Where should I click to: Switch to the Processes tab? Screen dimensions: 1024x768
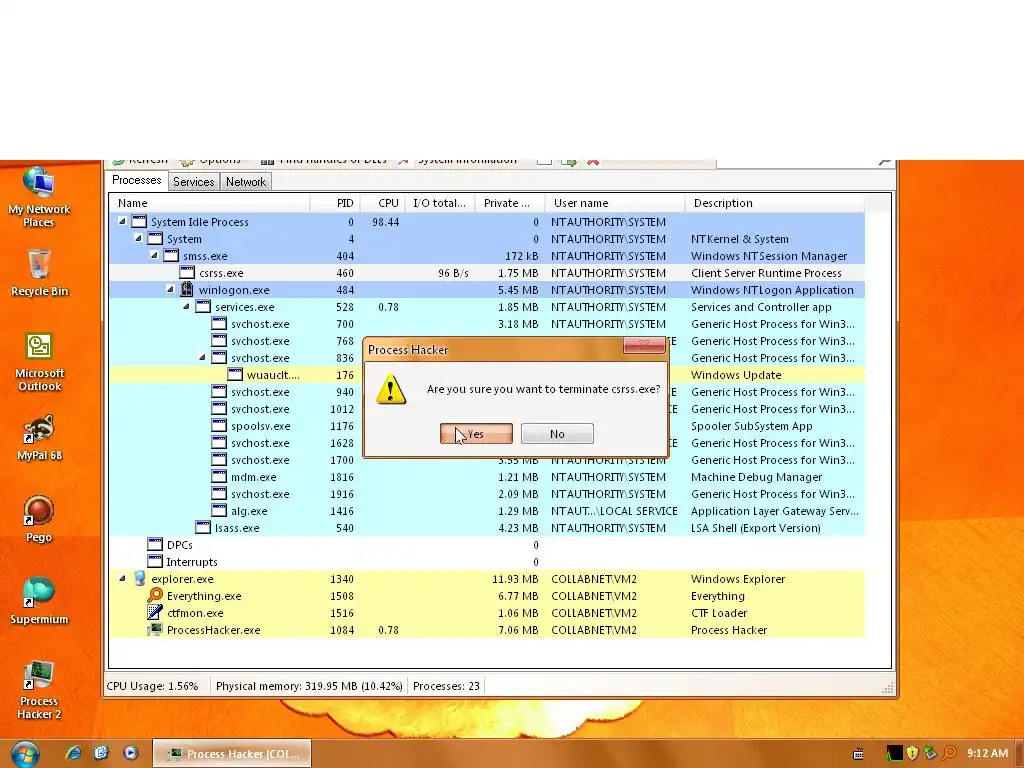[x=136, y=180]
